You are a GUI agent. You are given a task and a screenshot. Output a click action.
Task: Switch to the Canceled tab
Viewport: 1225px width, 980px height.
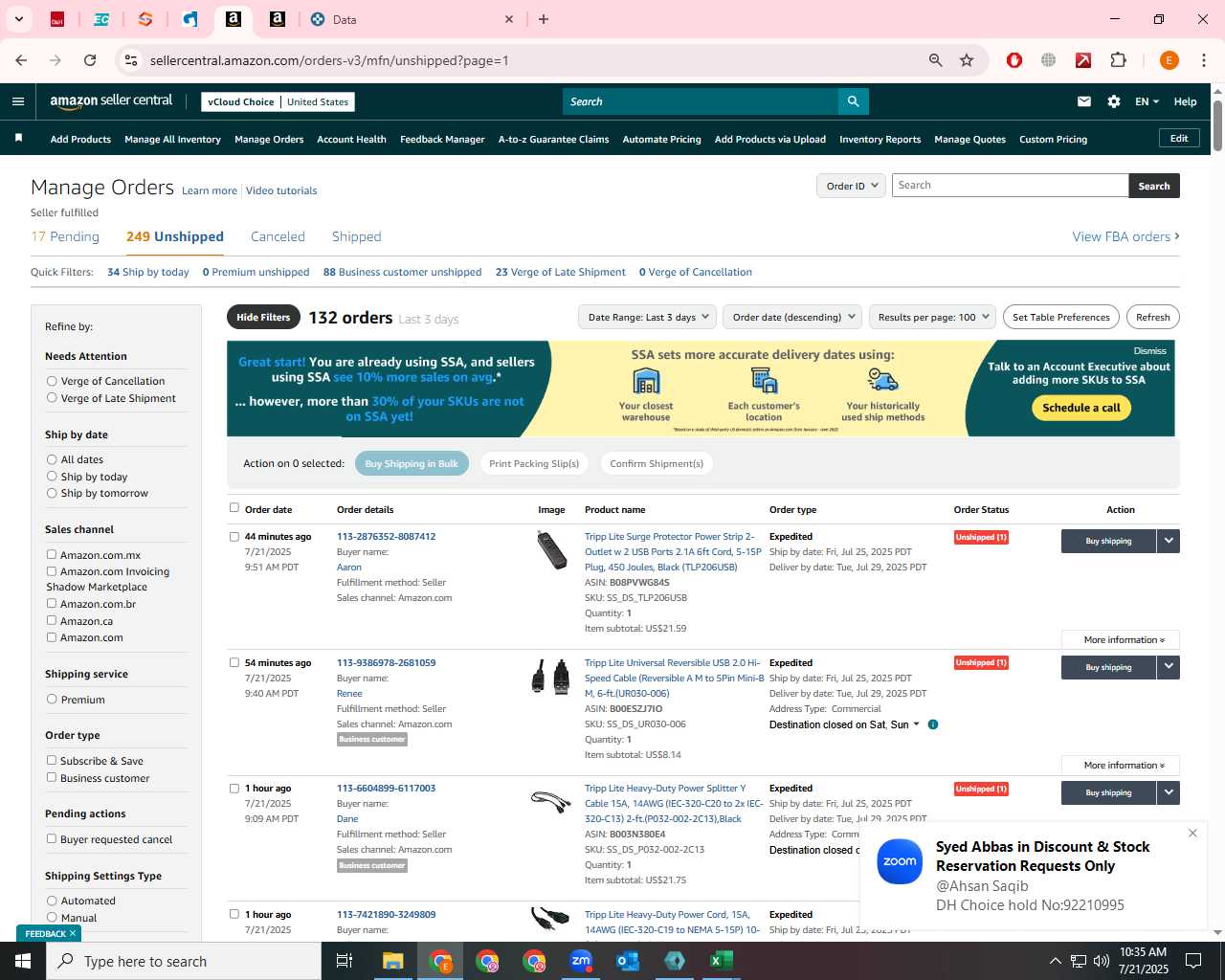click(x=278, y=236)
